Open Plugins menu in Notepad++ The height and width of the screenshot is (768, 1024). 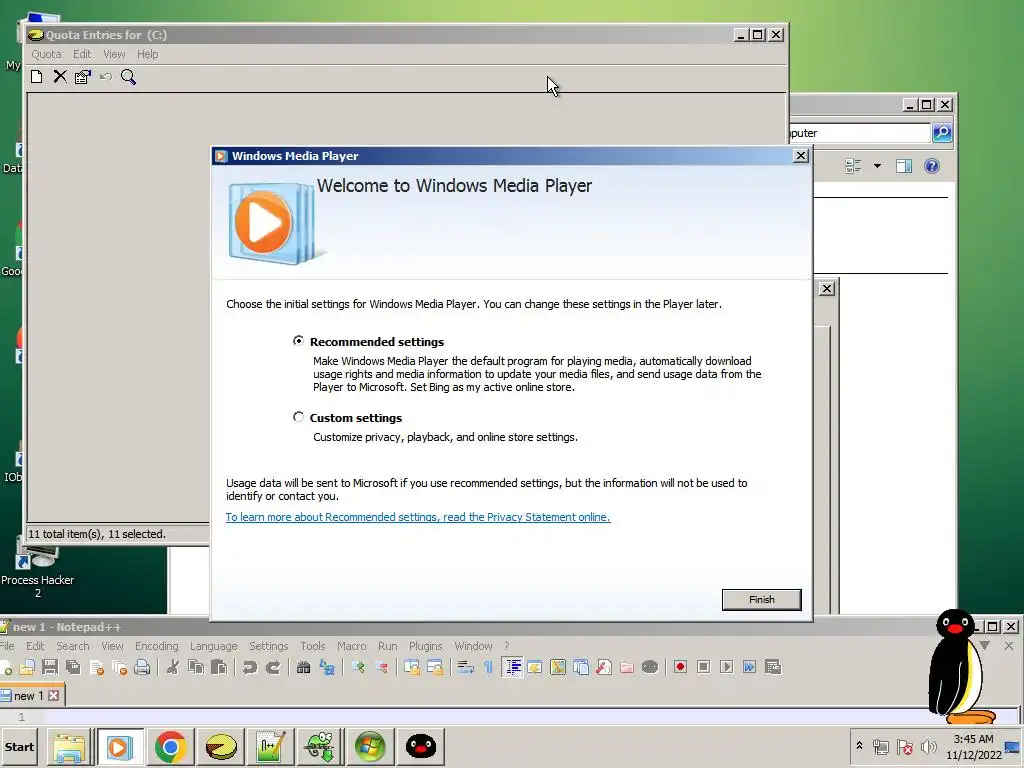click(x=426, y=646)
